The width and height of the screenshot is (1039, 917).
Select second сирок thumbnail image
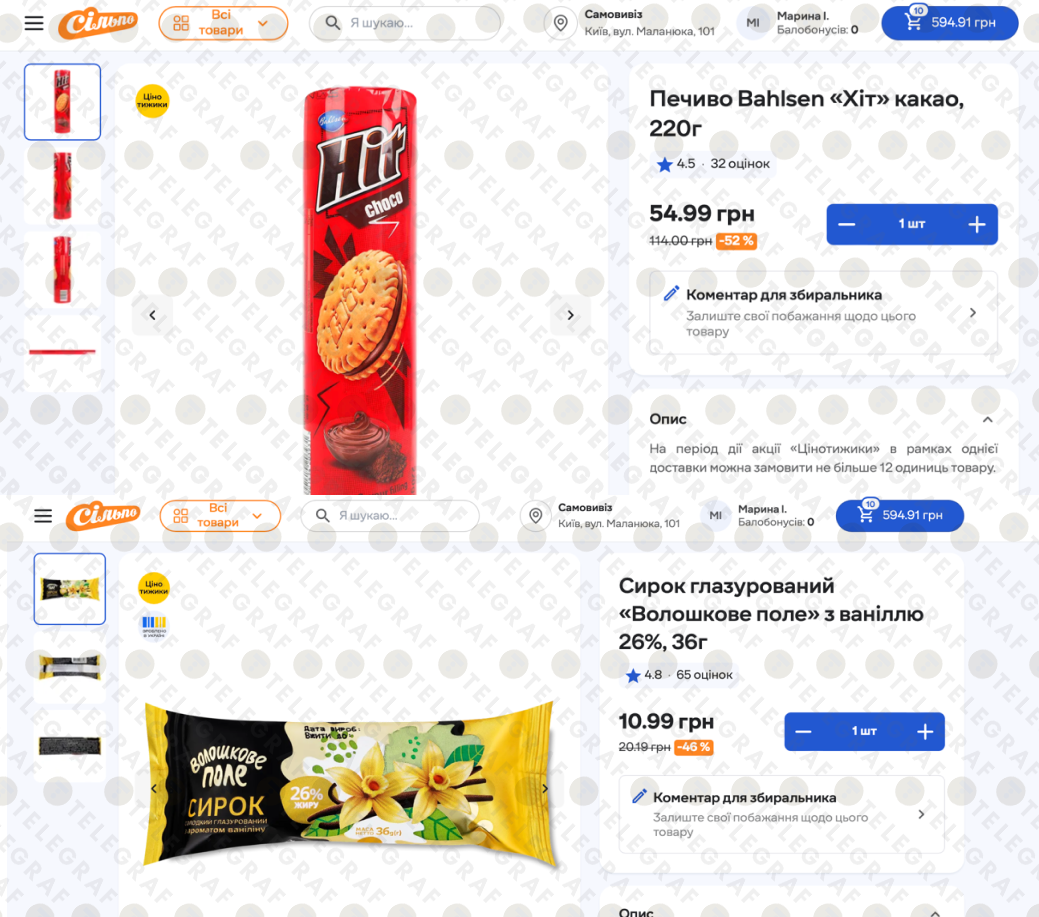click(70, 667)
